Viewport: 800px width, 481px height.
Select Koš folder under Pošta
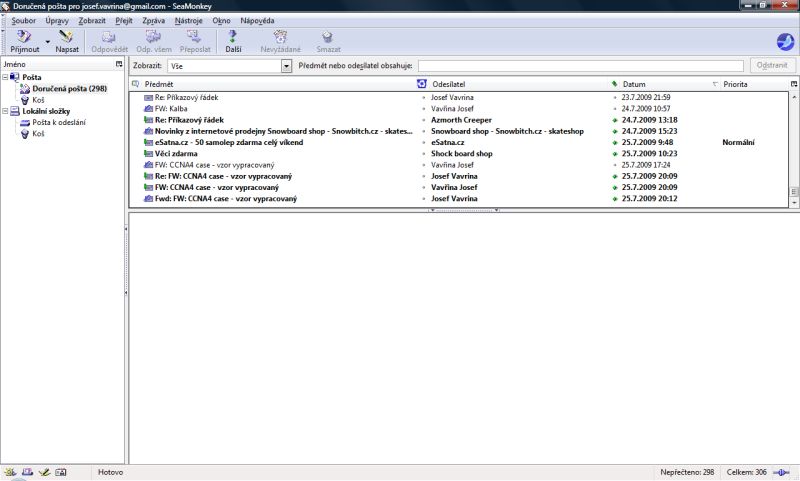(38, 100)
